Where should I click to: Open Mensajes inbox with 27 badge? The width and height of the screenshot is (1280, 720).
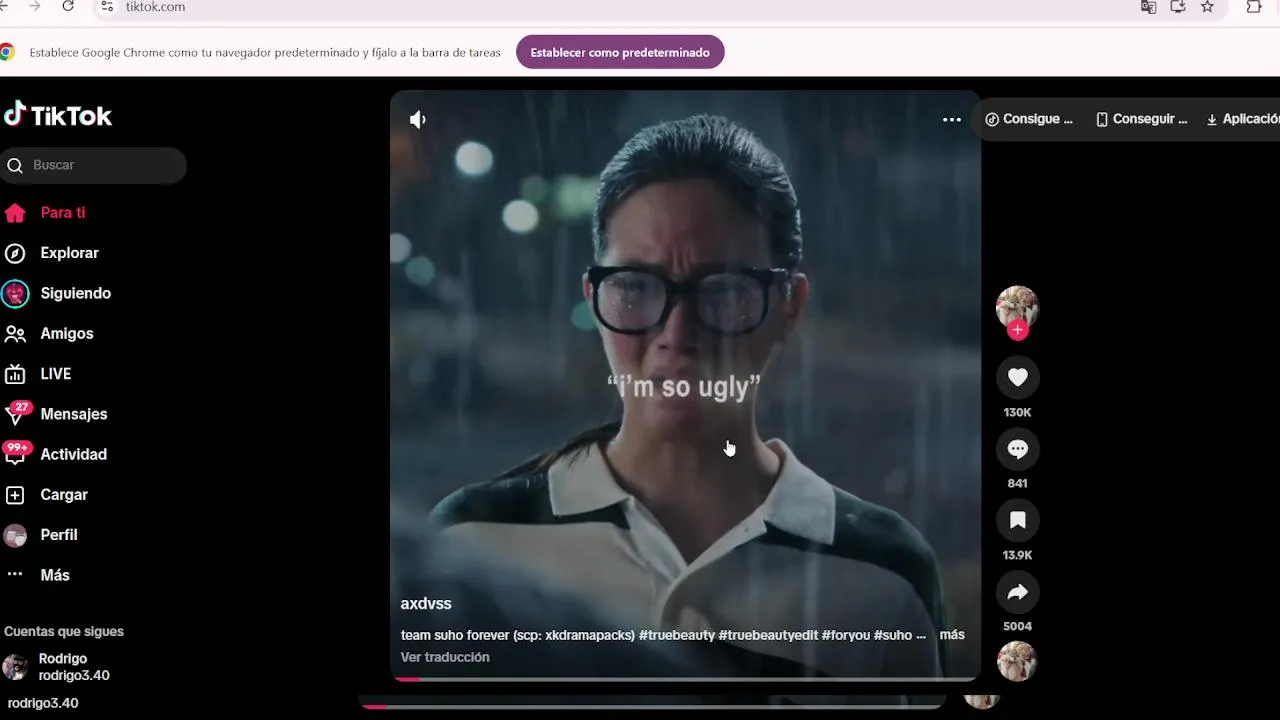[x=73, y=414]
